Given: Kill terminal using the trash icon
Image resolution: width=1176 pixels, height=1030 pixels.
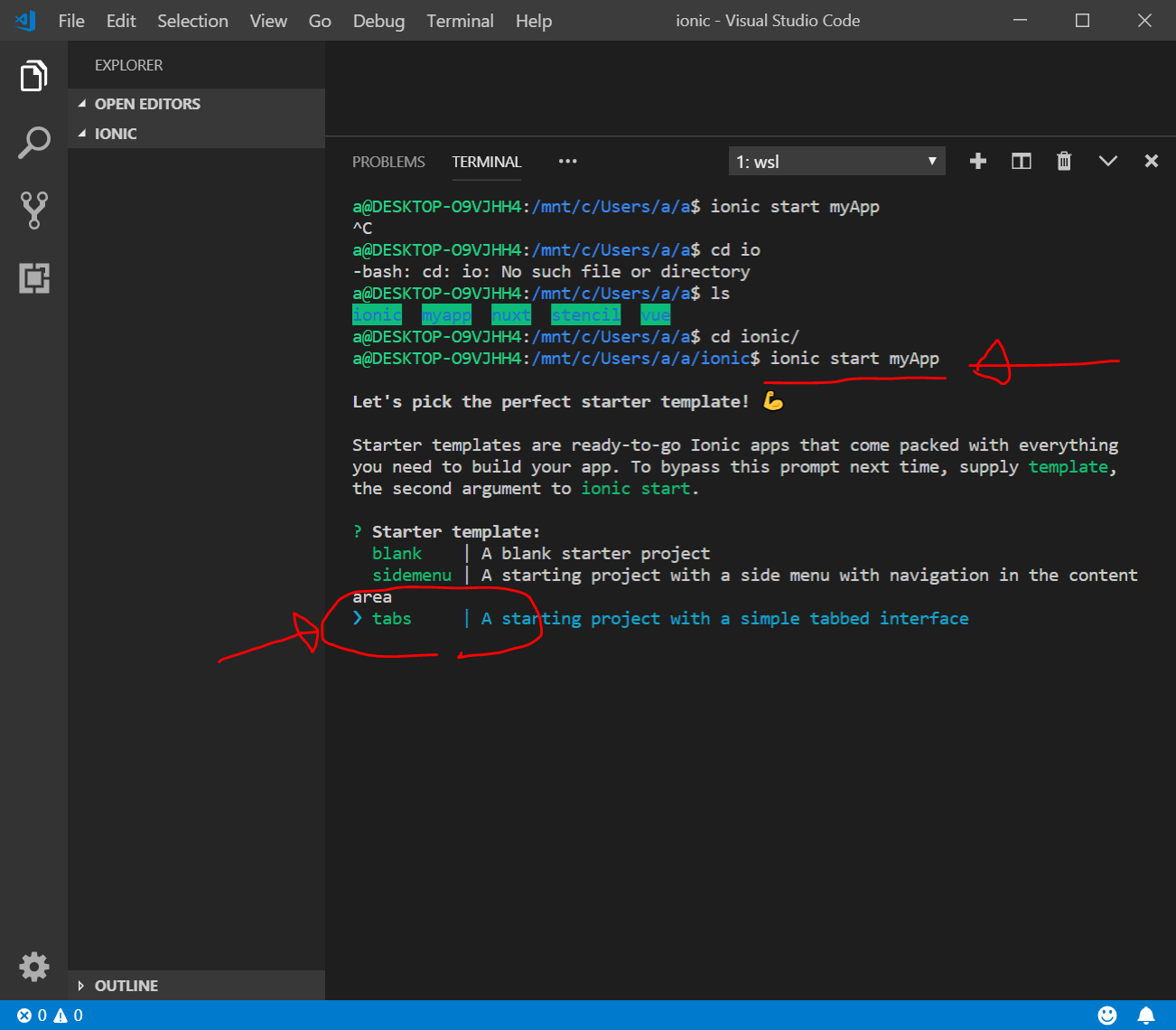Looking at the screenshot, I should click(x=1064, y=161).
